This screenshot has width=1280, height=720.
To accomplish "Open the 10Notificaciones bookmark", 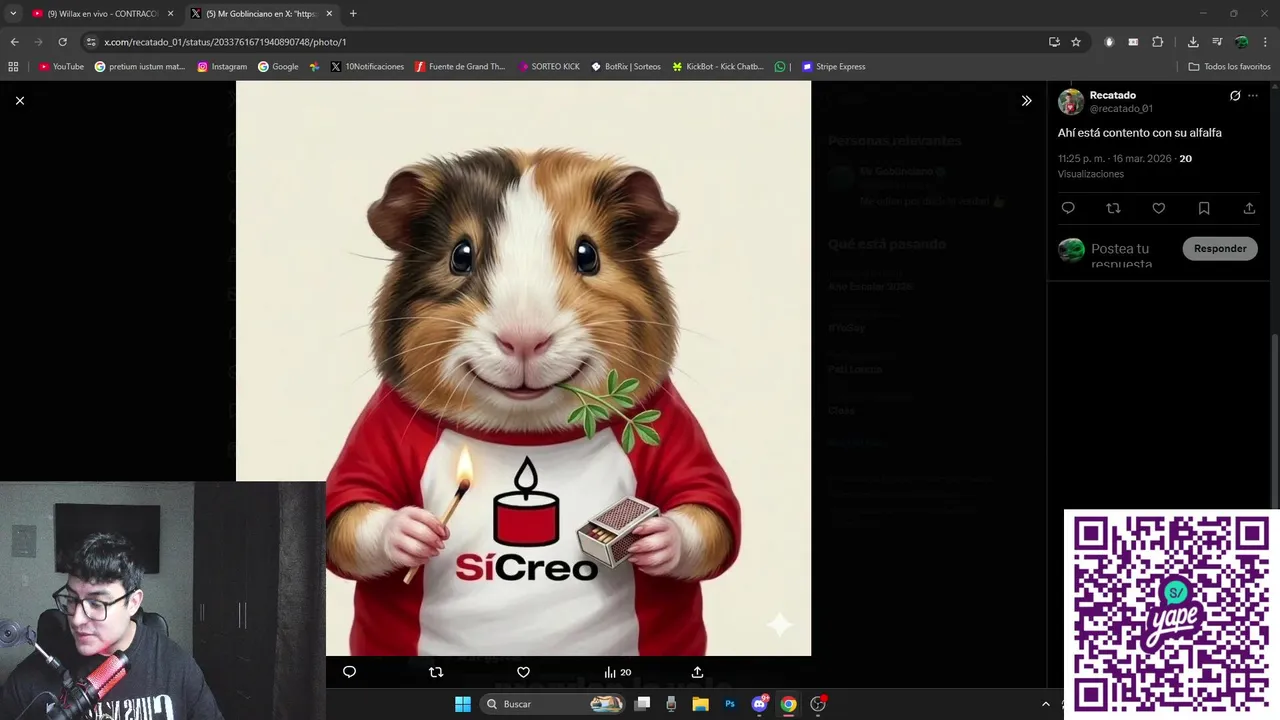I will [x=367, y=67].
